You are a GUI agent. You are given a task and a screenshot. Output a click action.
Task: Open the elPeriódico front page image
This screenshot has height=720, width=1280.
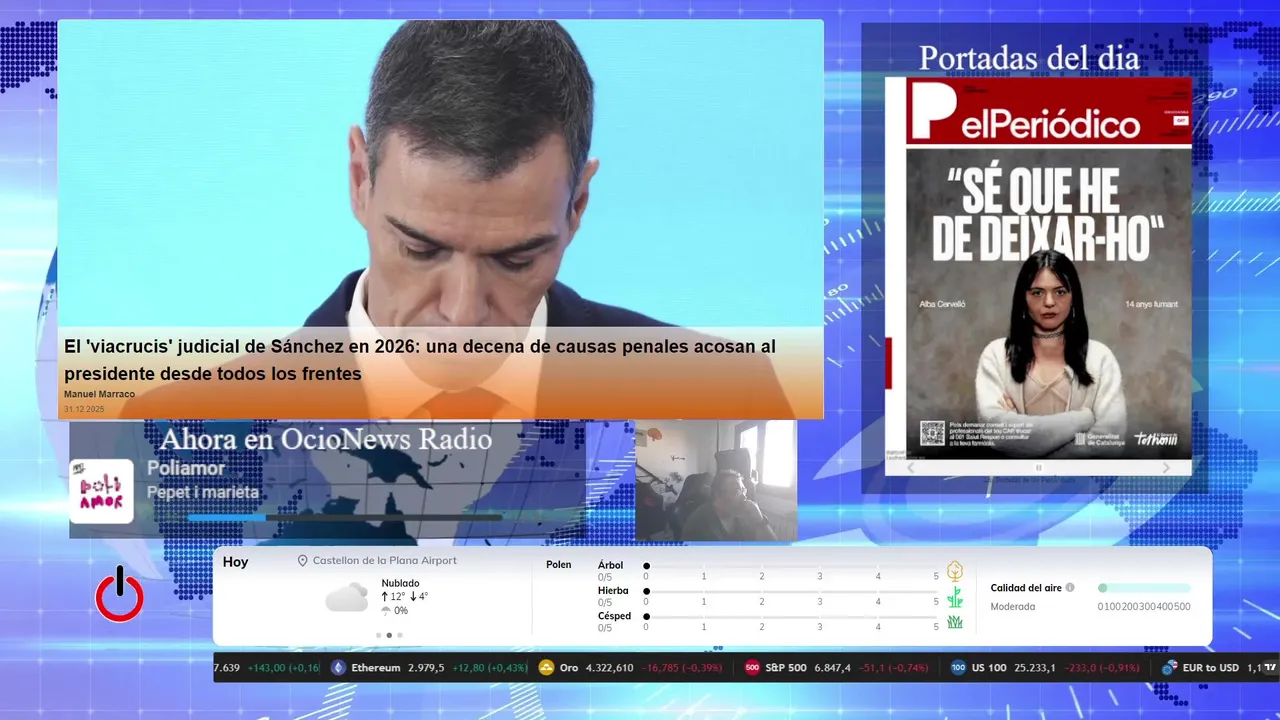[x=1038, y=268]
